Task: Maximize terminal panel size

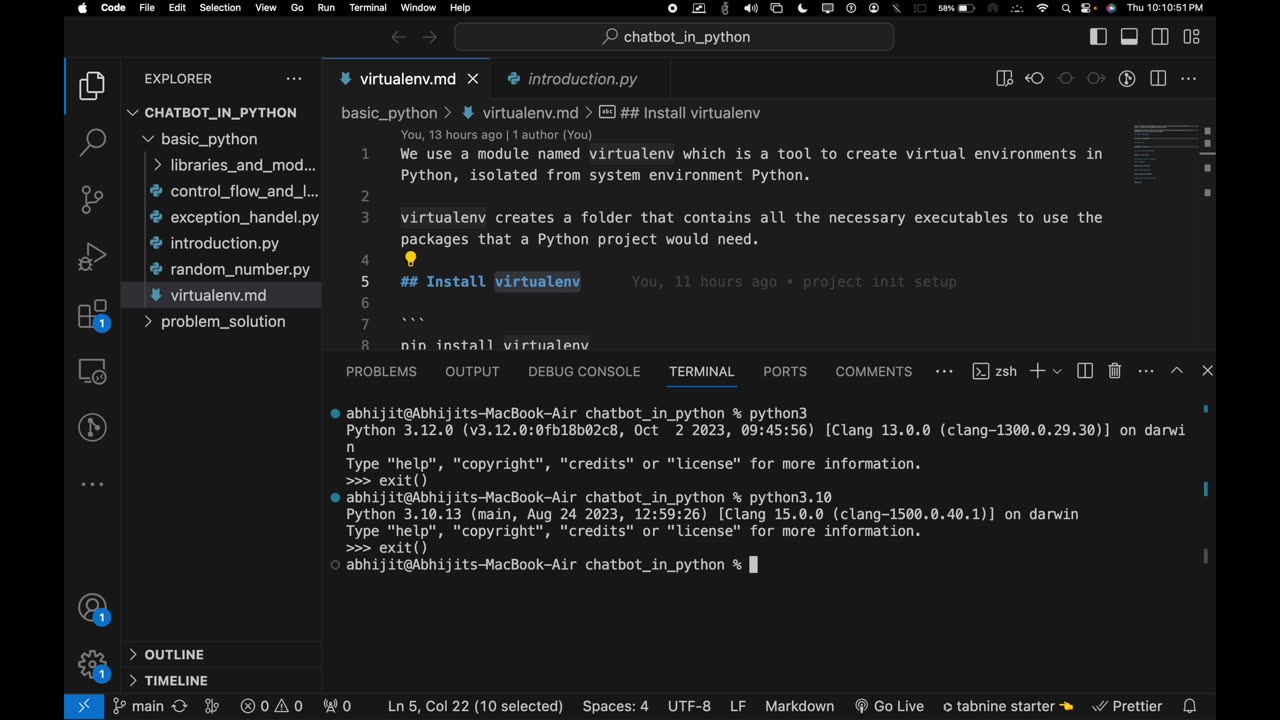Action: click(1177, 371)
